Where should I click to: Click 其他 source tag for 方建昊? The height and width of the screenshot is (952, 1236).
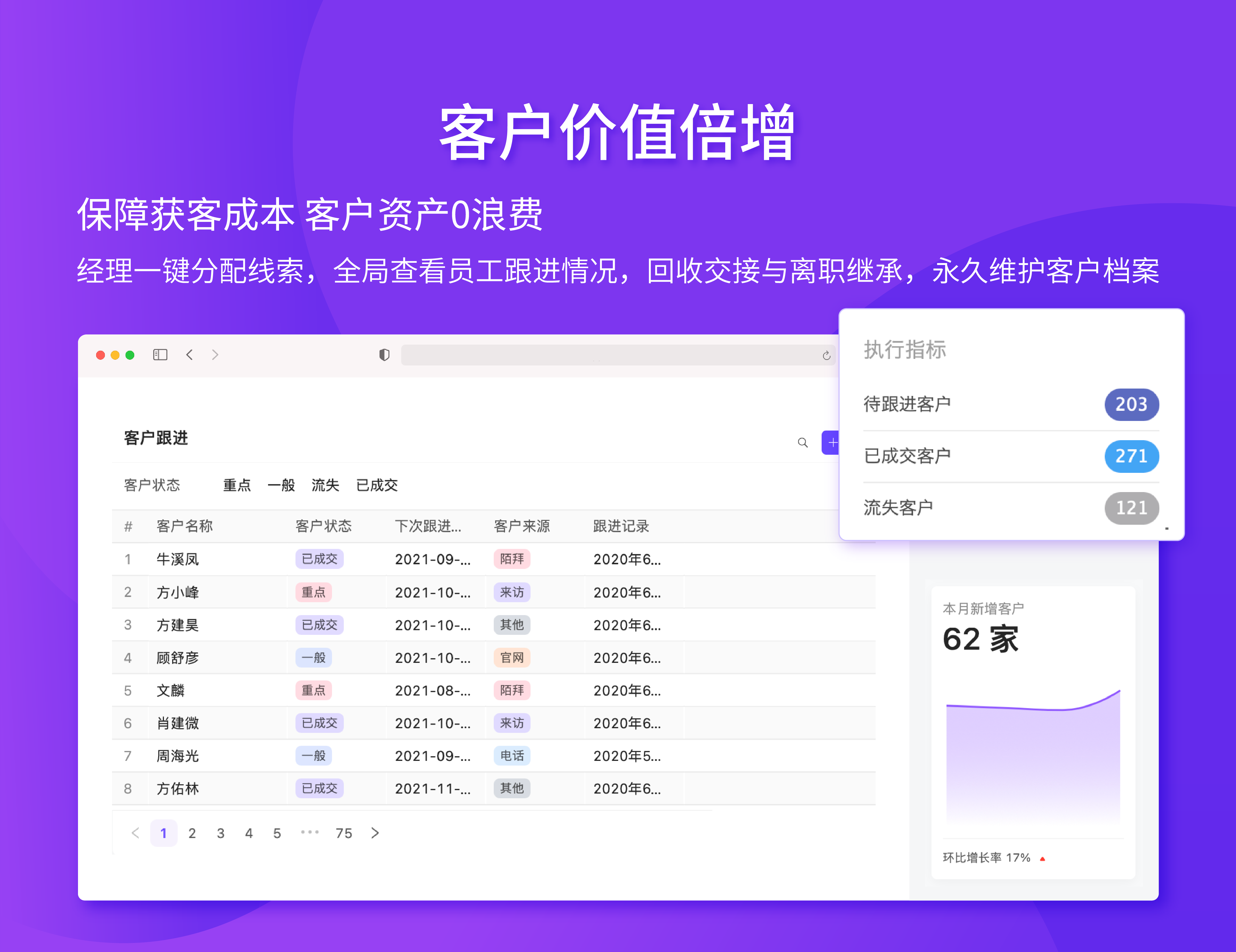[512, 624]
